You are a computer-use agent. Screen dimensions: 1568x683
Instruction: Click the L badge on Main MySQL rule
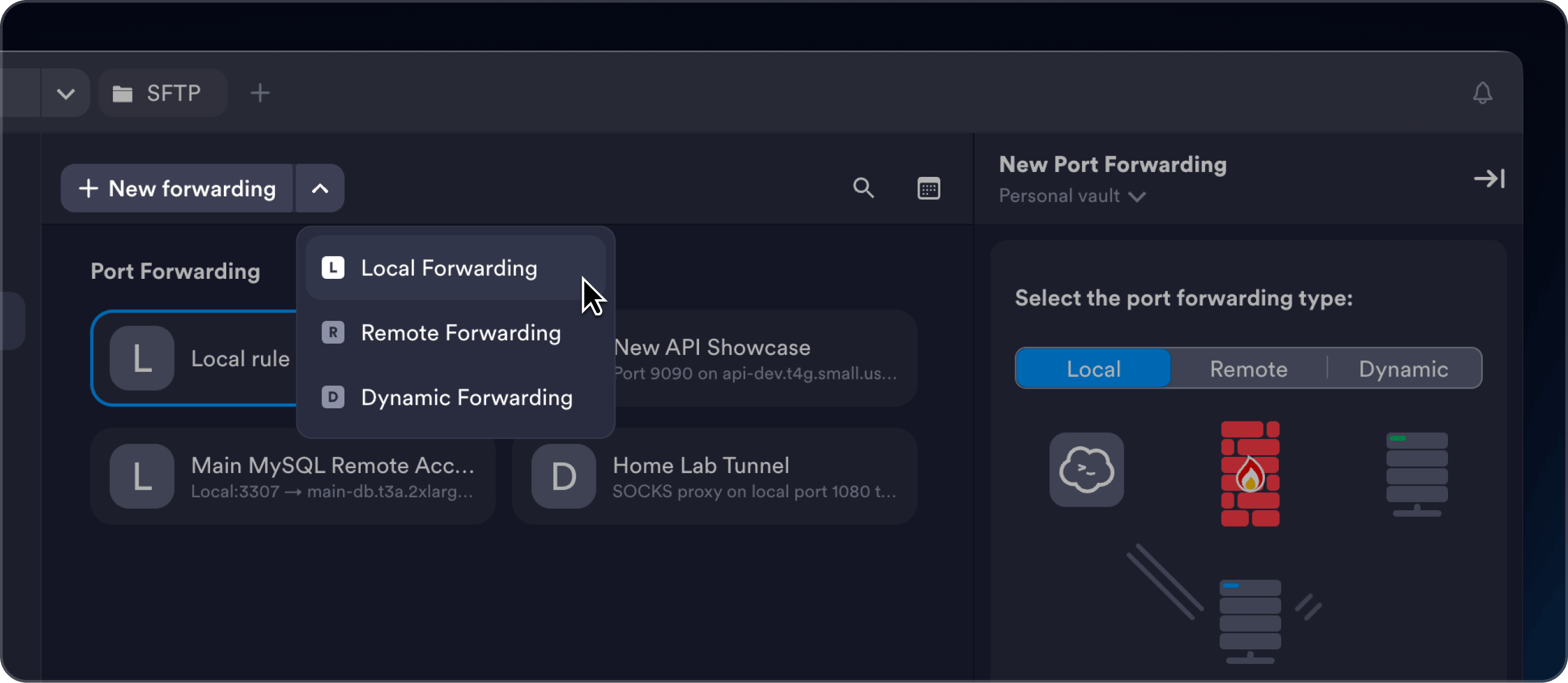(142, 476)
